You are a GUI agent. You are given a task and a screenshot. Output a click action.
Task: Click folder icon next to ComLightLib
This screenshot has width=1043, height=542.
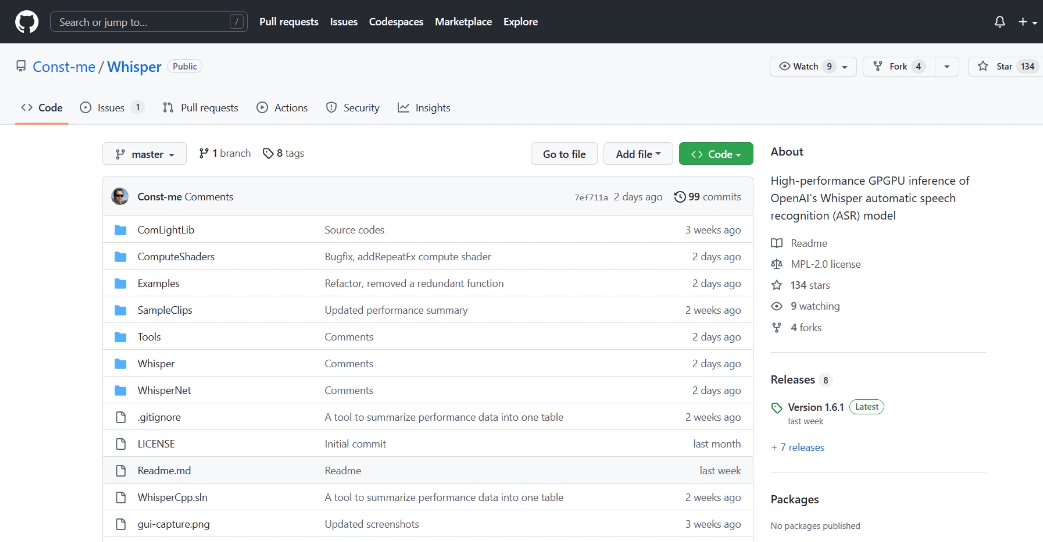120,230
